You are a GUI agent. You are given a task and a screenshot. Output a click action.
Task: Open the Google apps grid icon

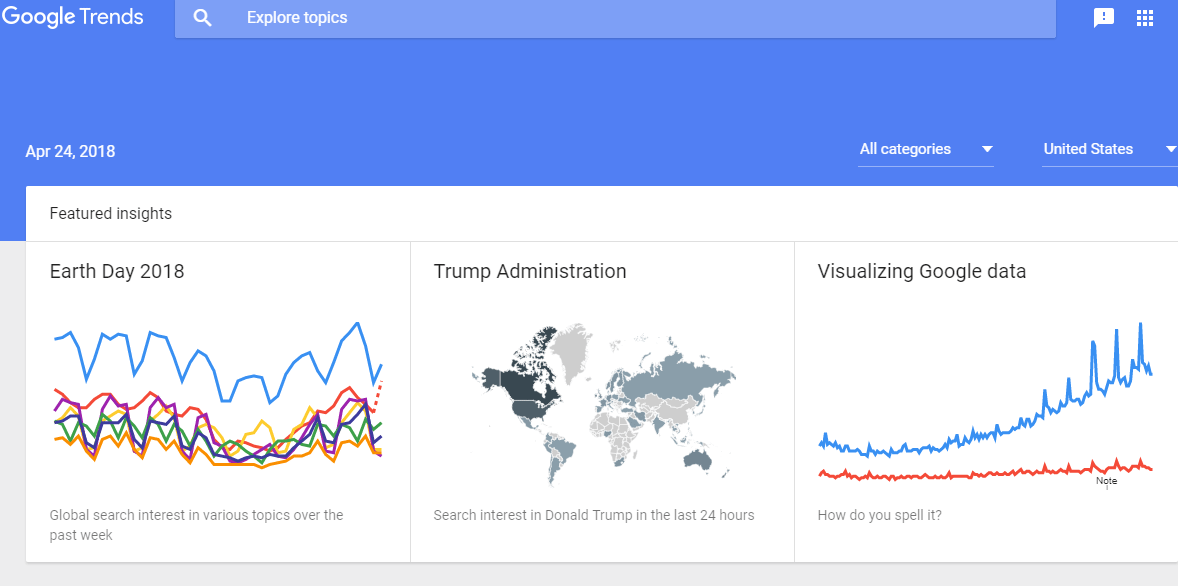pyautogui.click(x=1144, y=18)
